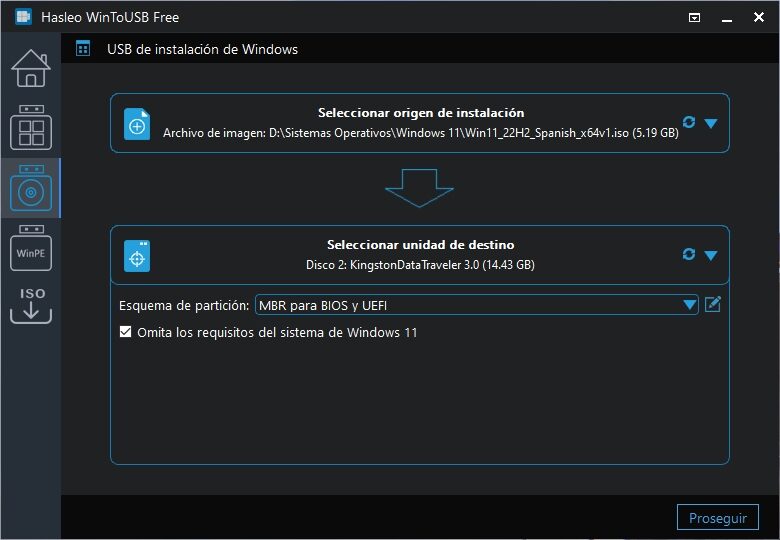The height and width of the screenshot is (540, 780).
Task: Refresh the destination drive list
Action: coord(689,254)
